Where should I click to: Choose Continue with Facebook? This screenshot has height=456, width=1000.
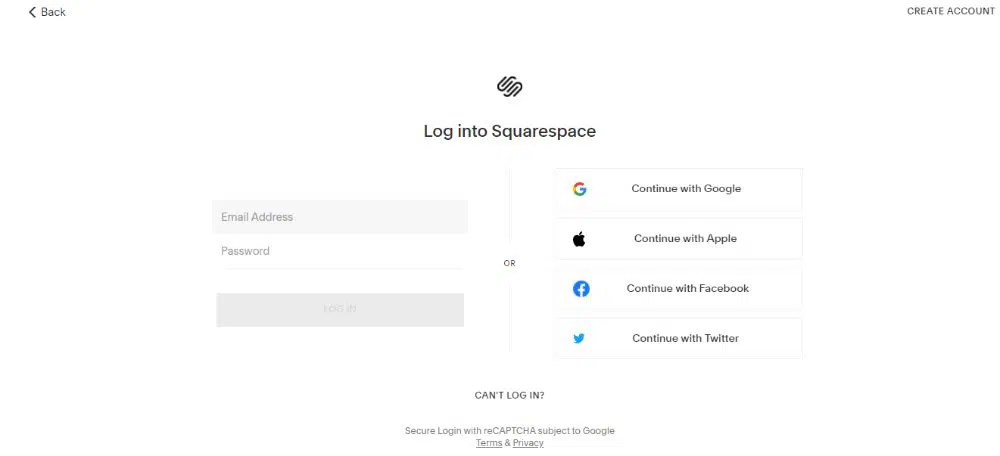687,289
